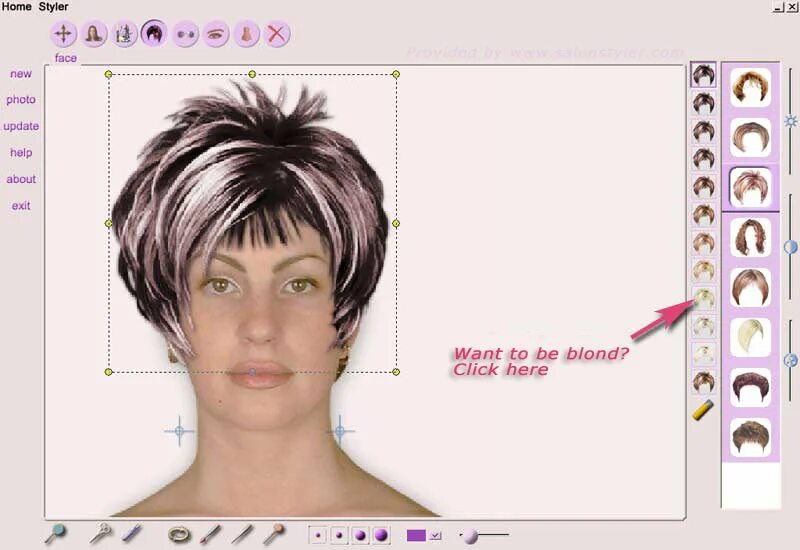Click the left blue crosshair shoulder marker
Image resolution: width=800 pixels, height=550 pixels.
coord(179,431)
